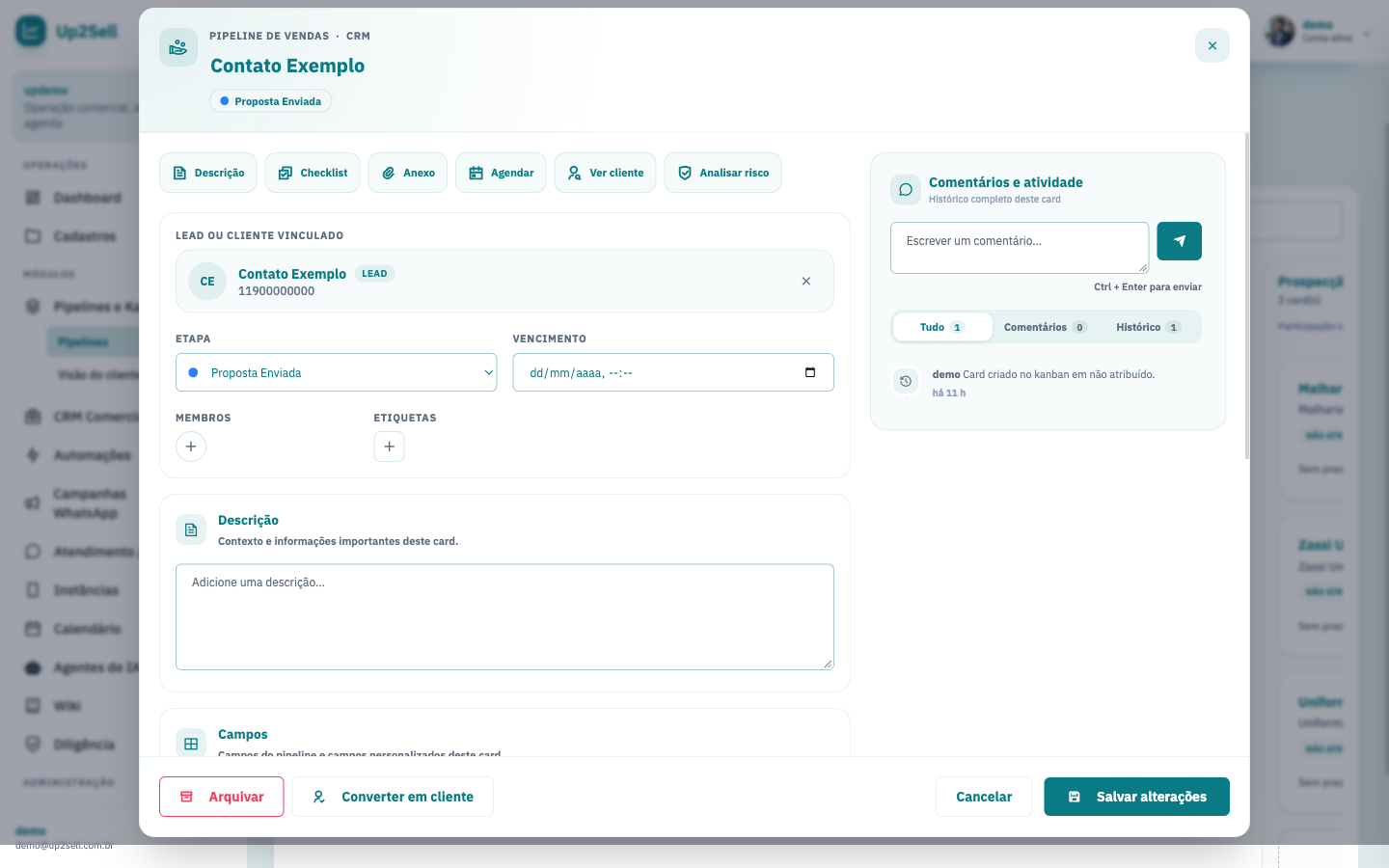The image size is (1389, 868).
Task: Open Agendar scheduling button
Action: 501,173
